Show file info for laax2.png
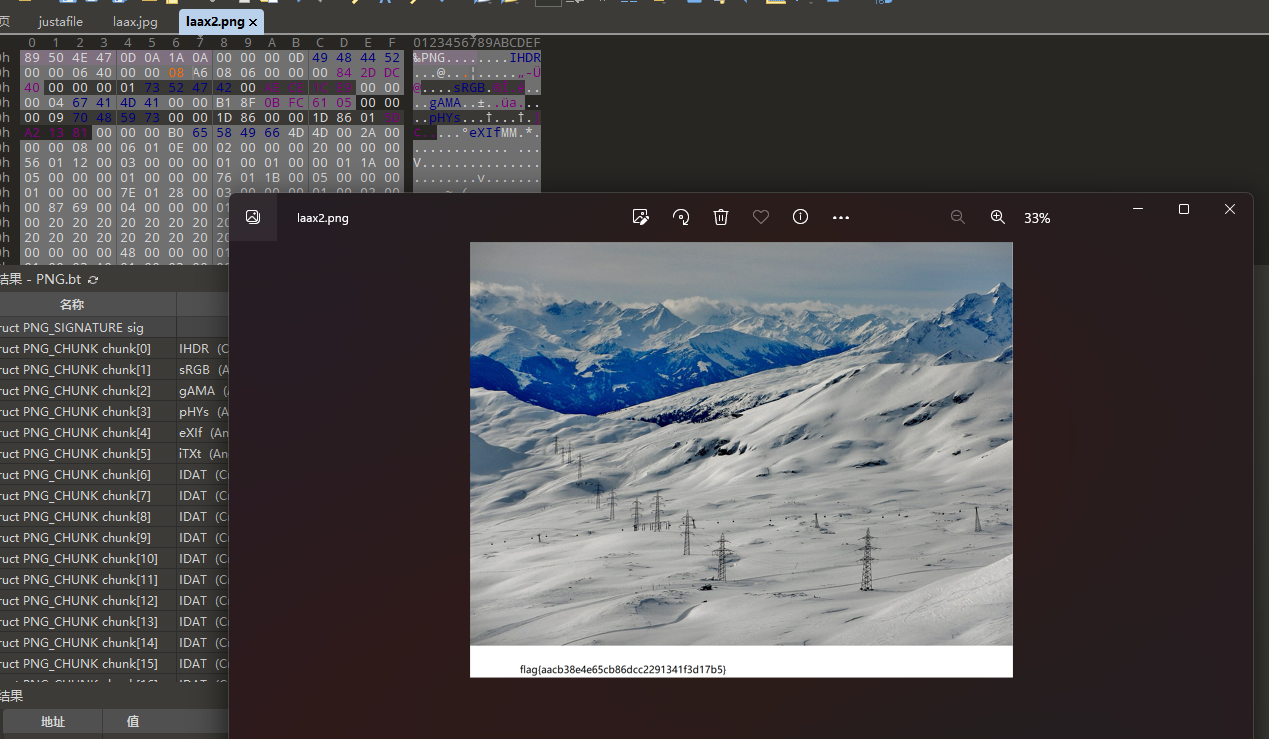 (x=800, y=217)
